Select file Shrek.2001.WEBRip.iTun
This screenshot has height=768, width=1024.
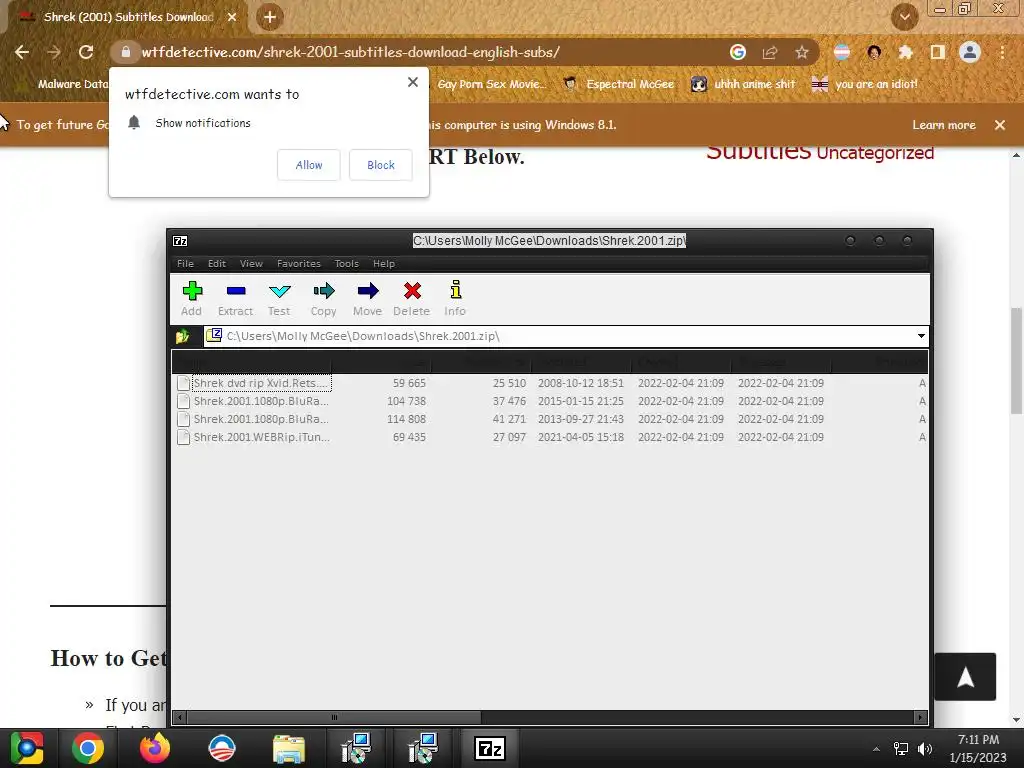261,437
